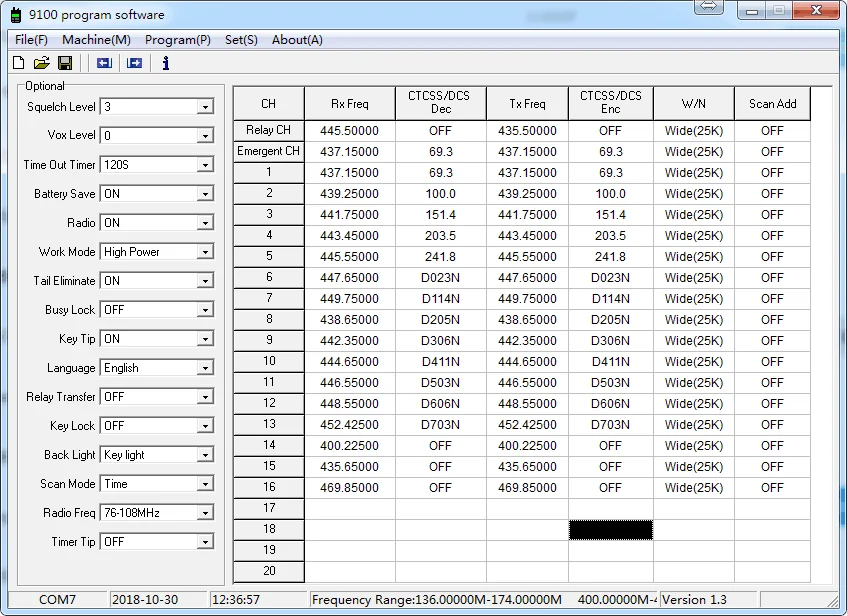
Task: Click the Relay CH row header
Action: [x=268, y=130]
